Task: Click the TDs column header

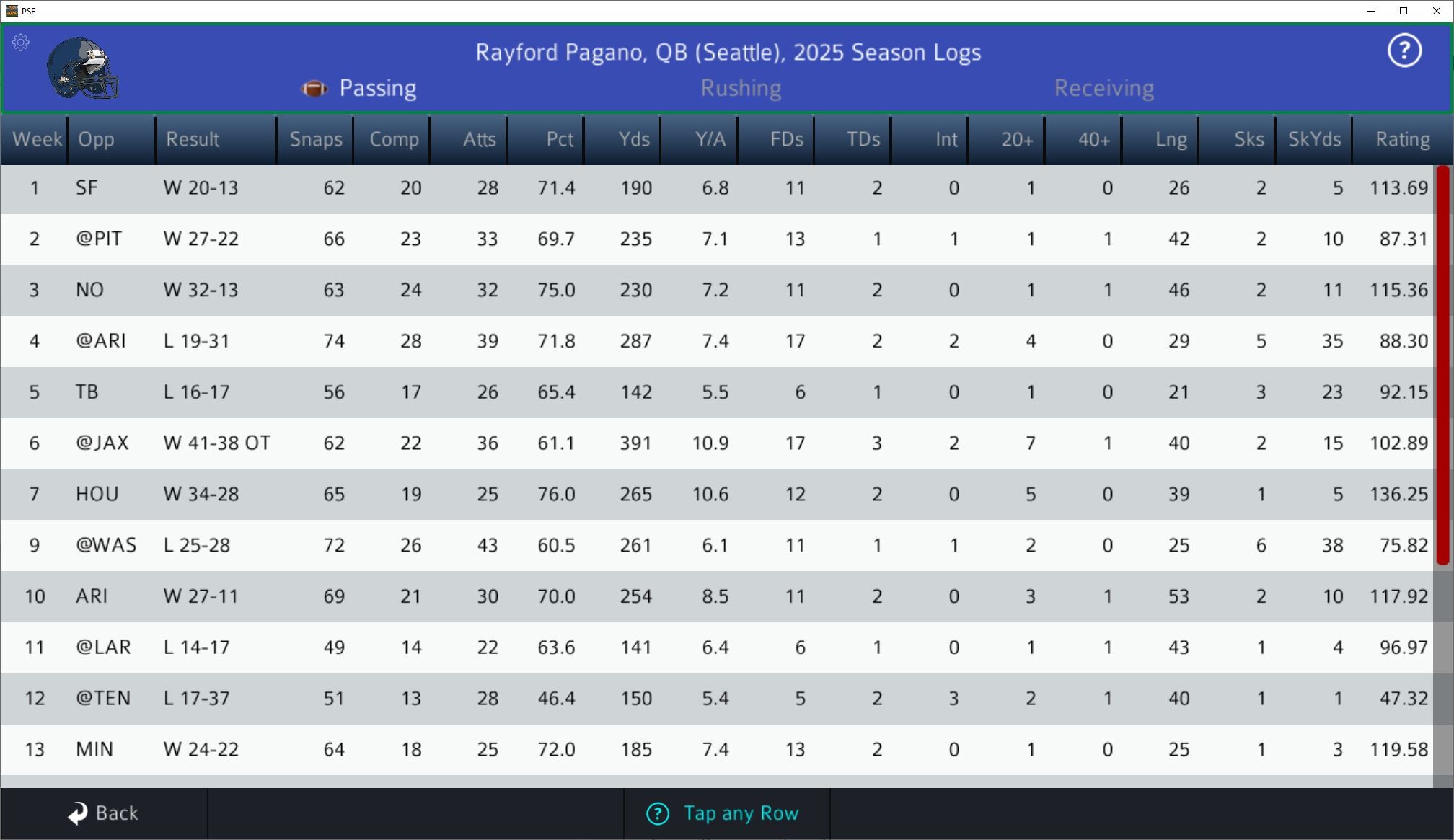Action: click(x=863, y=139)
